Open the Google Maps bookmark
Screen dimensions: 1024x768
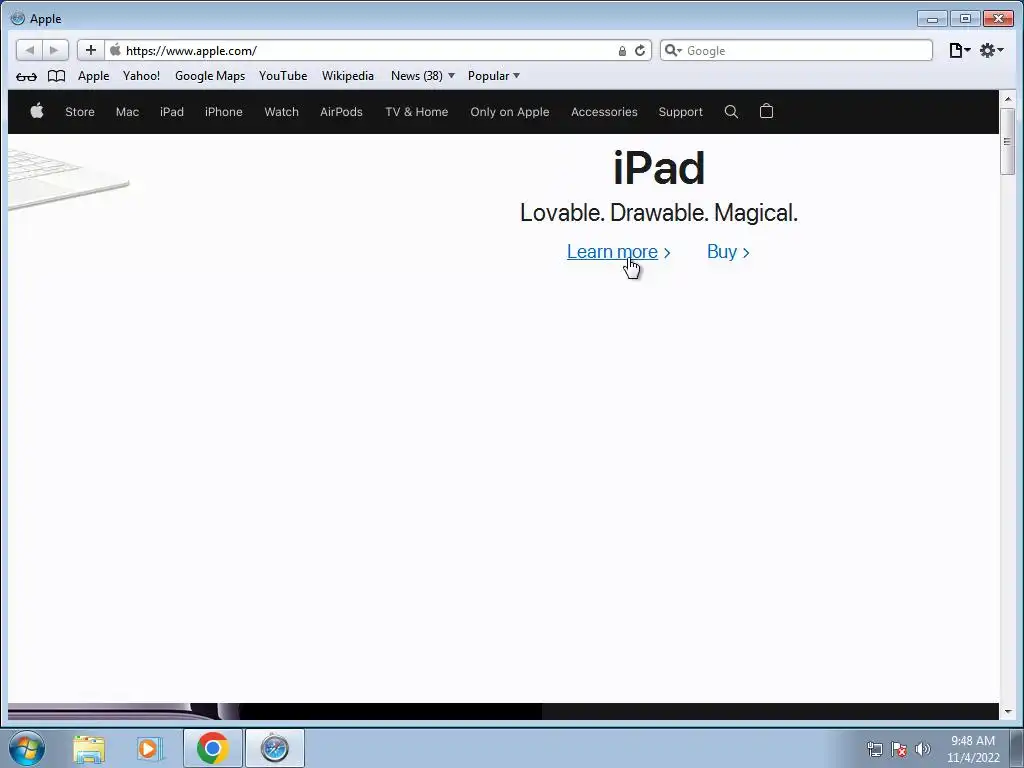tap(210, 76)
